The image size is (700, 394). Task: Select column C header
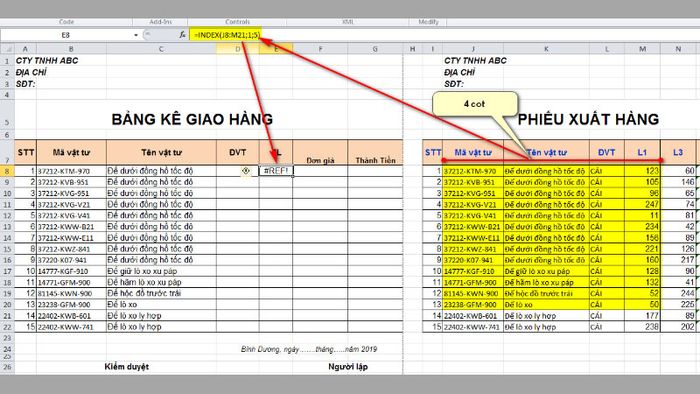click(x=161, y=49)
